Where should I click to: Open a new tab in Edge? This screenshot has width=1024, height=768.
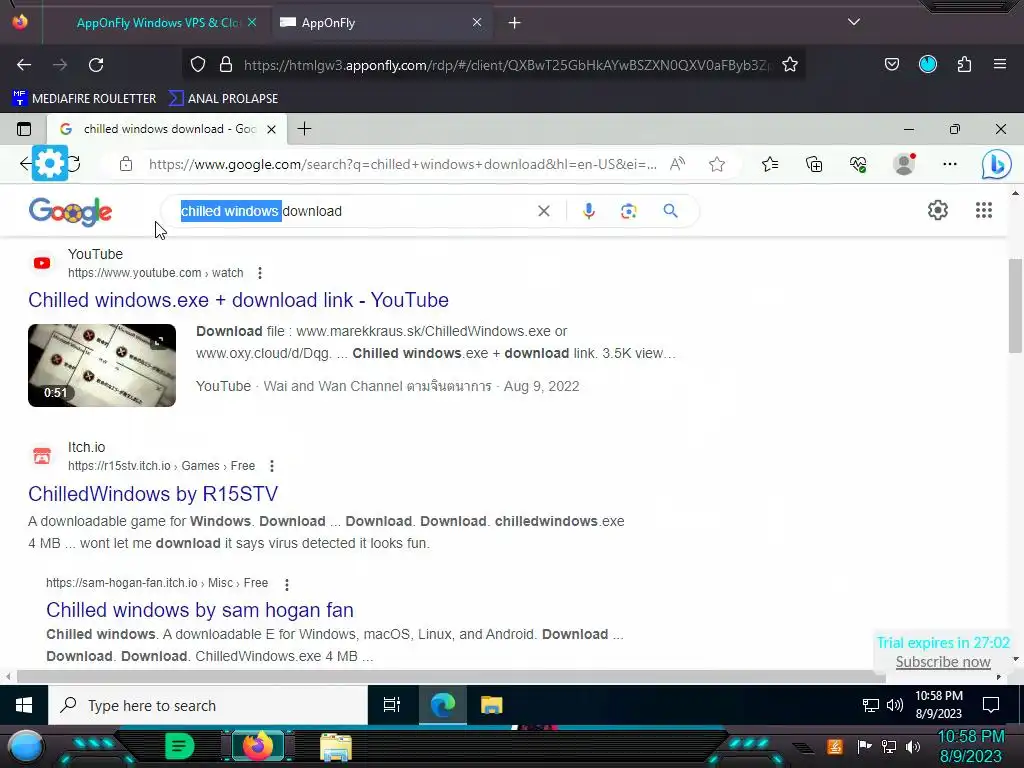tap(304, 129)
